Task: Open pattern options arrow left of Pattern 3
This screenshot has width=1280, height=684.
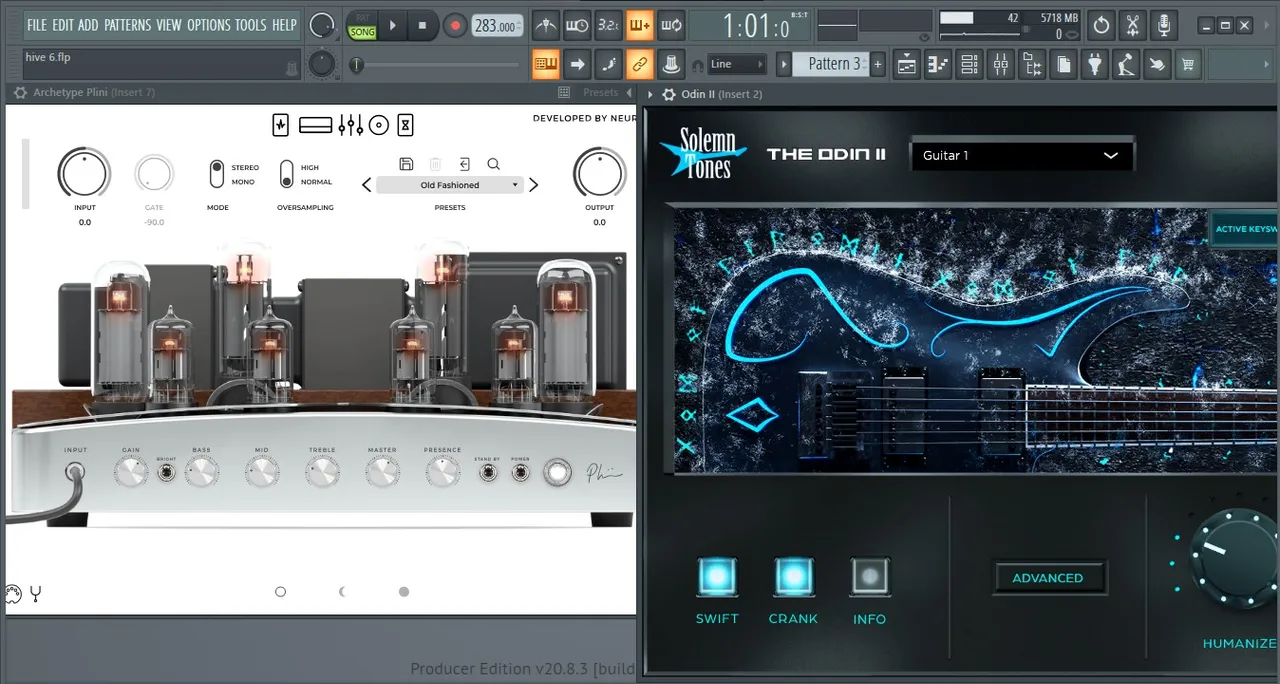Action: click(785, 64)
